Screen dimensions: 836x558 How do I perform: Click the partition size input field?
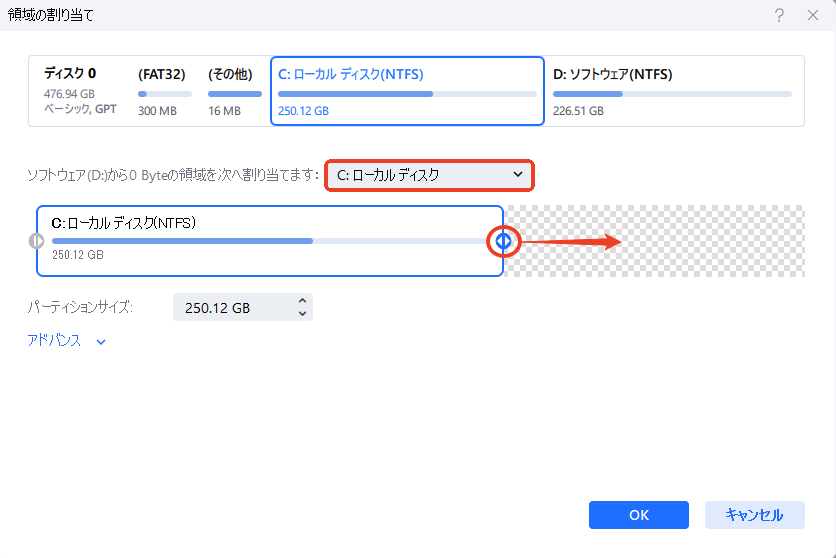coord(230,308)
